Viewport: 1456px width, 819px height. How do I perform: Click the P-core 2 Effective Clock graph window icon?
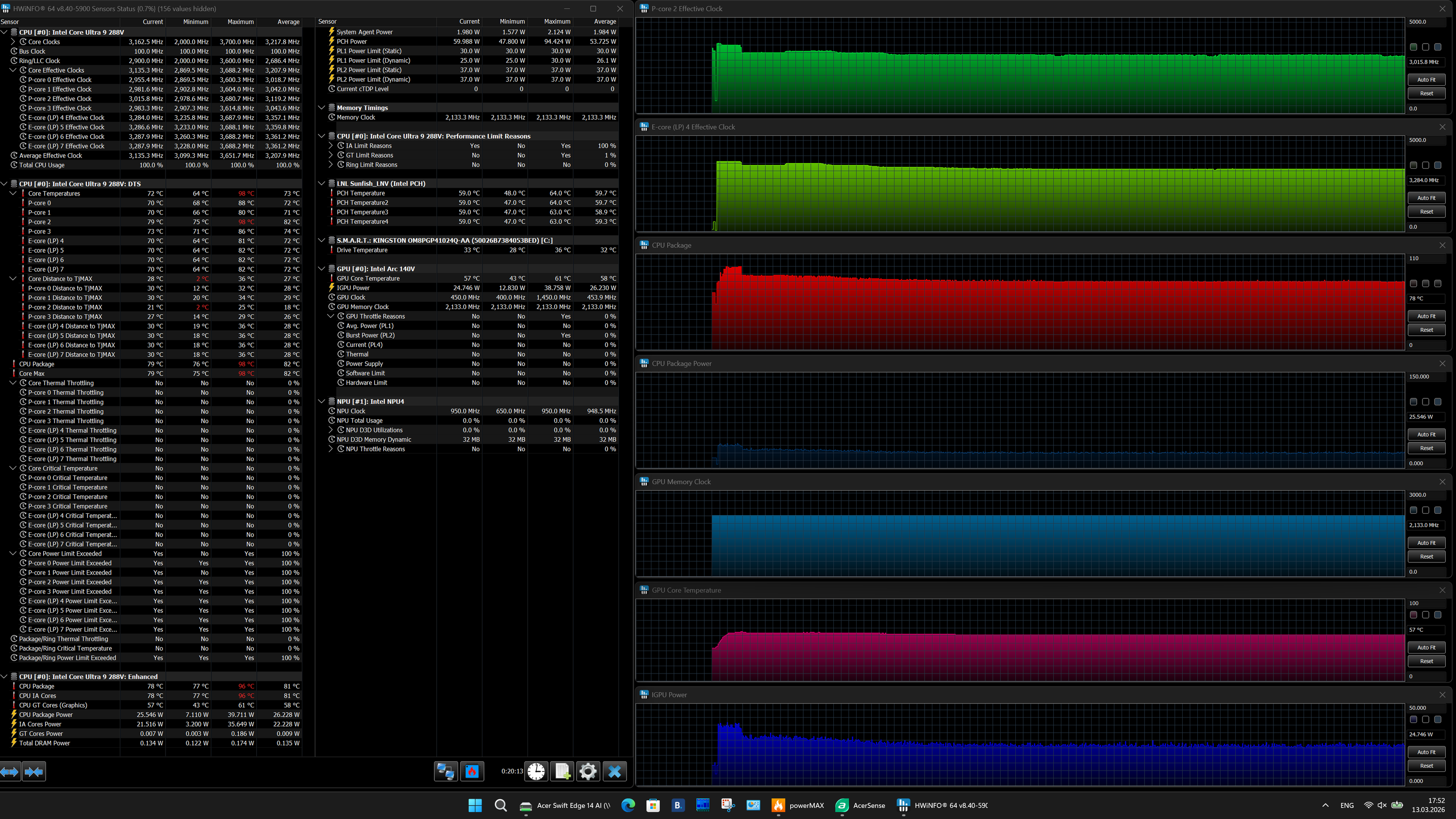pyautogui.click(x=644, y=8)
